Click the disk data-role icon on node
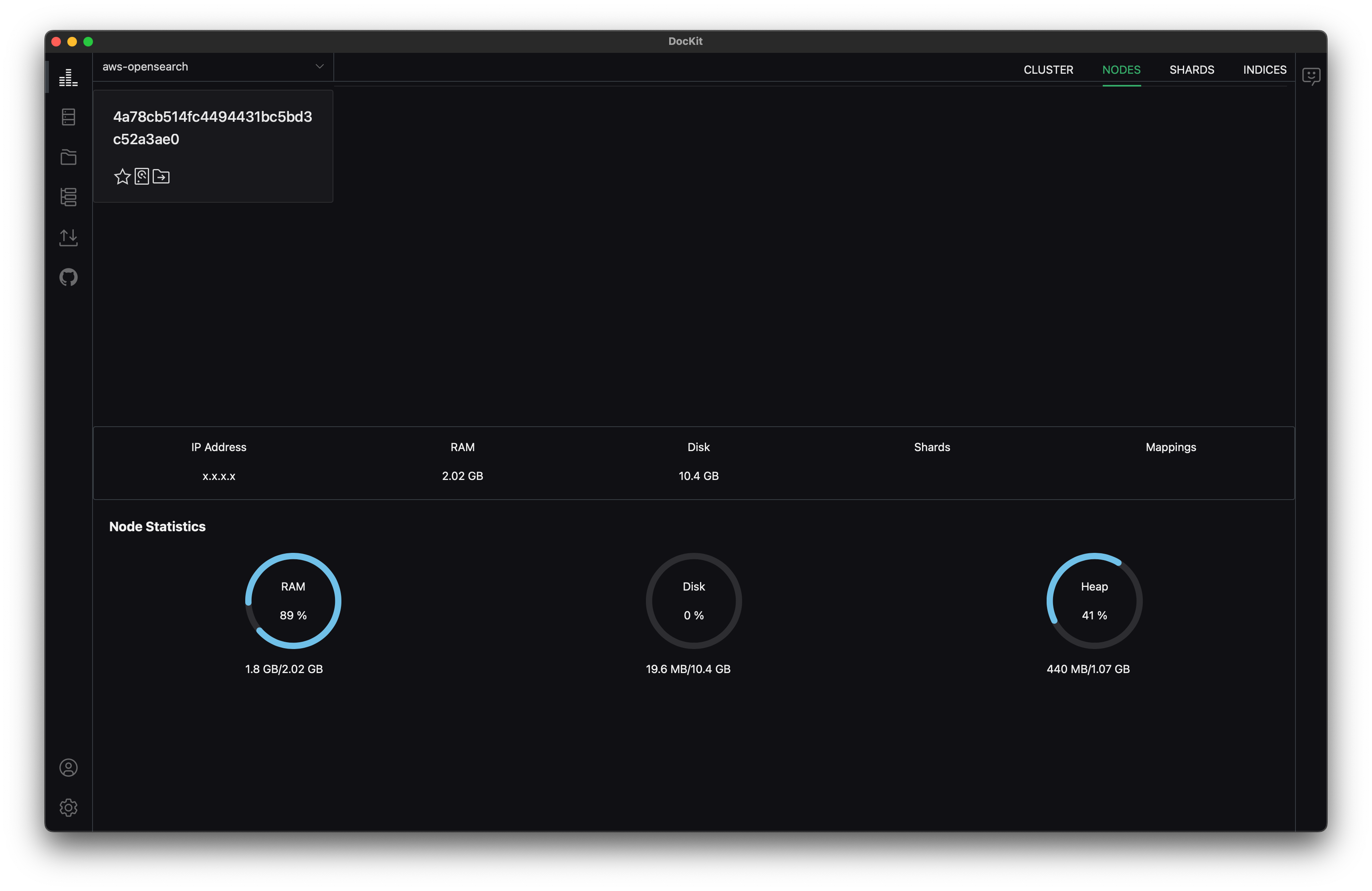The height and width of the screenshot is (891, 1372). point(142,176)
